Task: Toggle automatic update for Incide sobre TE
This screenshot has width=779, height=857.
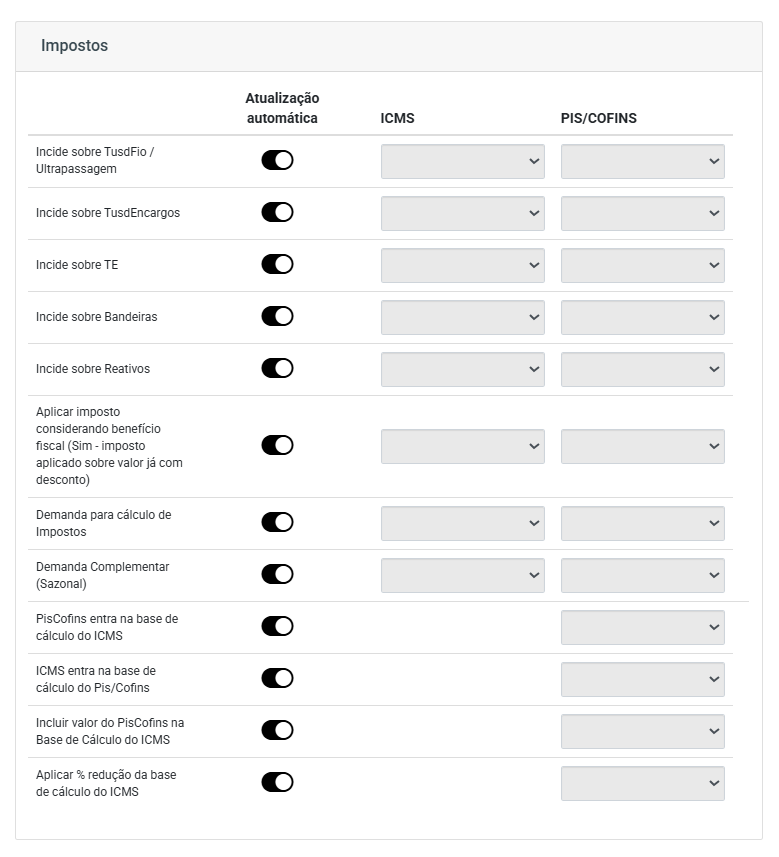Action: click(x=277, y=265)
